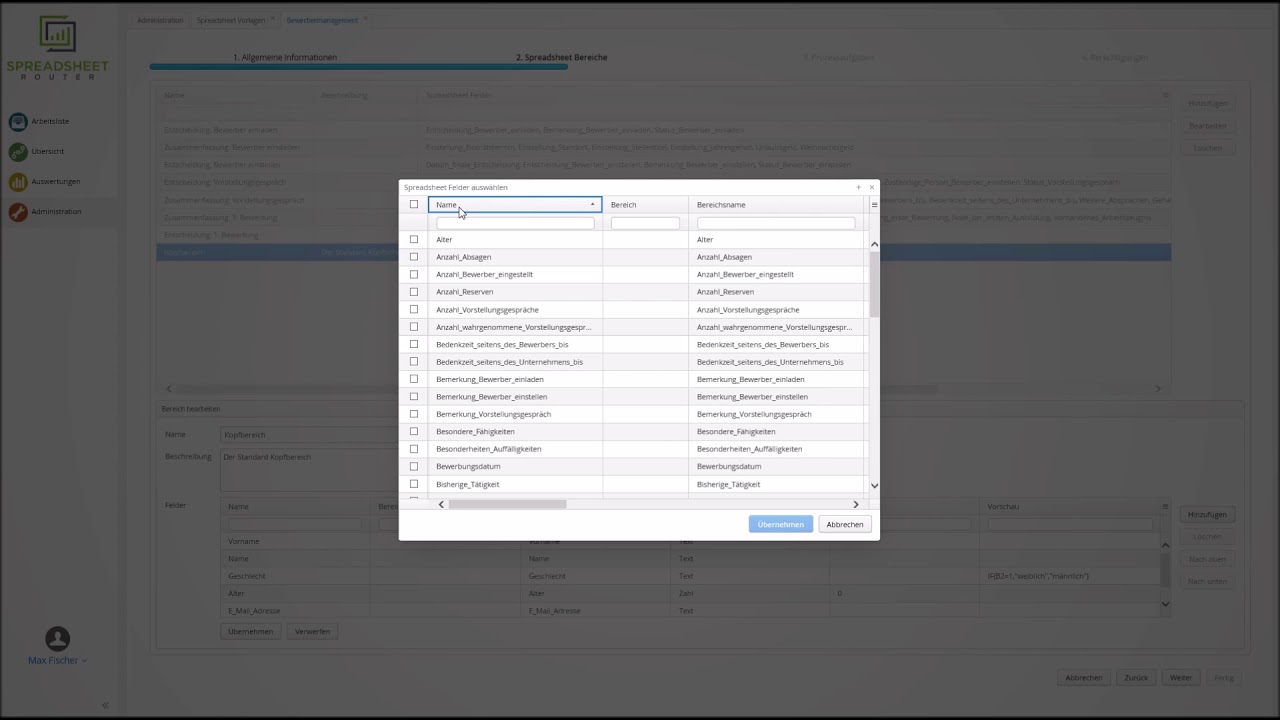Click Abbrechen button in the dialog

click(x=845, y=524)
